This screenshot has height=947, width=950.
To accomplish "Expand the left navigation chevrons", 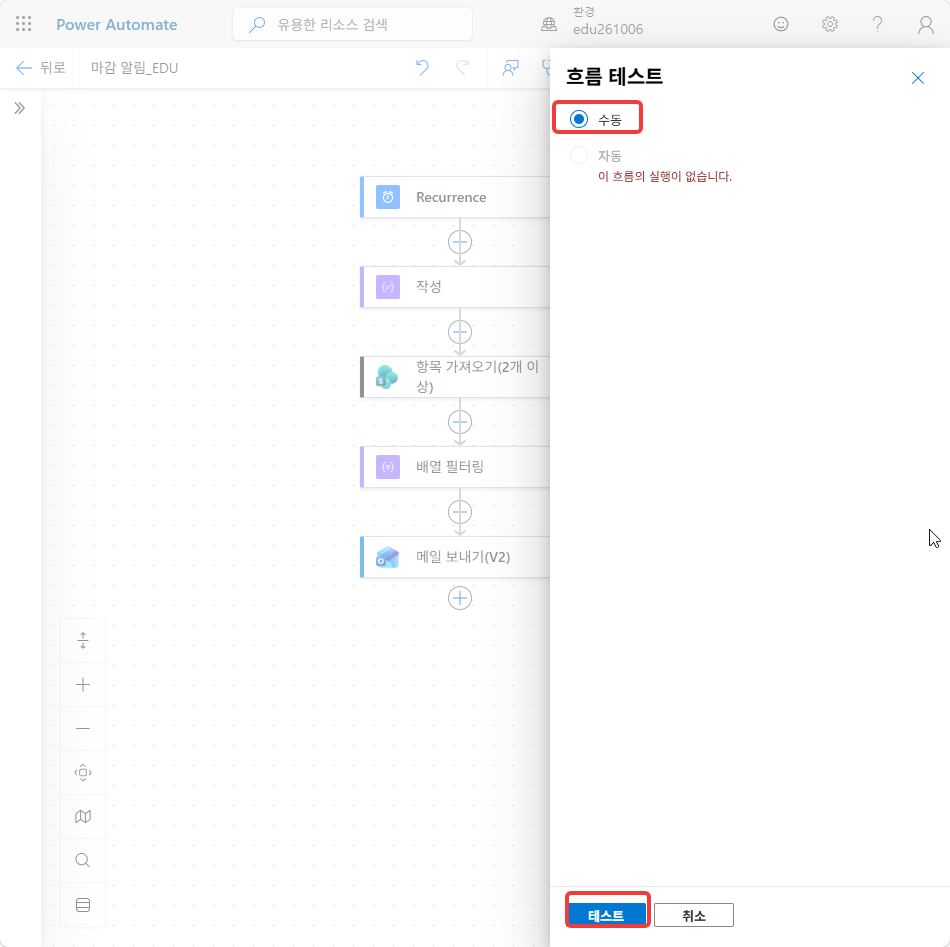I will pyautogui.click(x=20, y=108).
